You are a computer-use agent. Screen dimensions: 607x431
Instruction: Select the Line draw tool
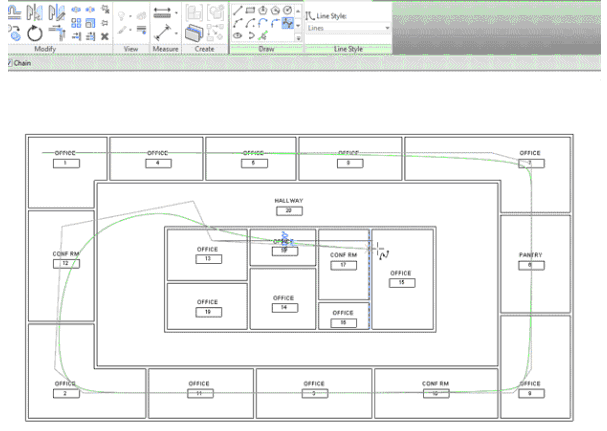(x=236, y=10)
